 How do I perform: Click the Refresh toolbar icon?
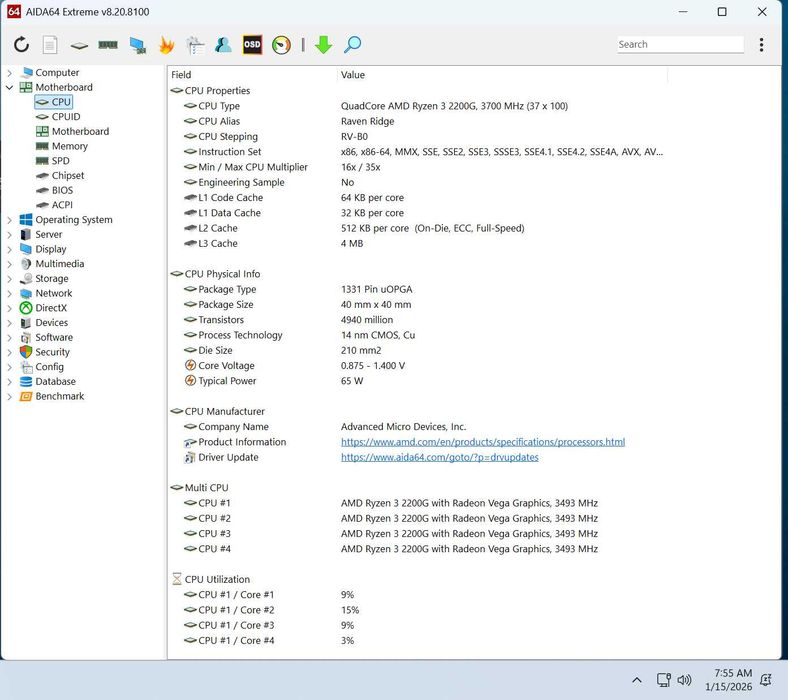coord(21,45)
